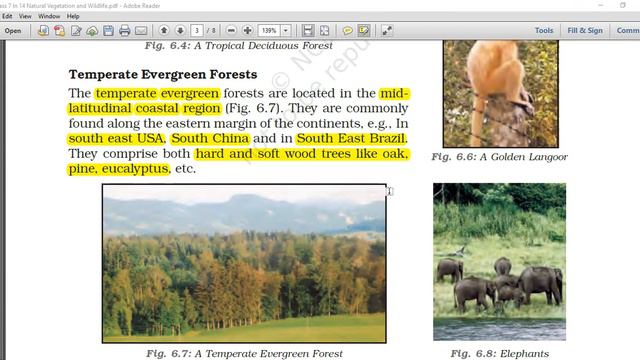640x360 pixels.
Task: Click highlighted words 'temperate evergreen'
Action: click(x=158, y=93)
